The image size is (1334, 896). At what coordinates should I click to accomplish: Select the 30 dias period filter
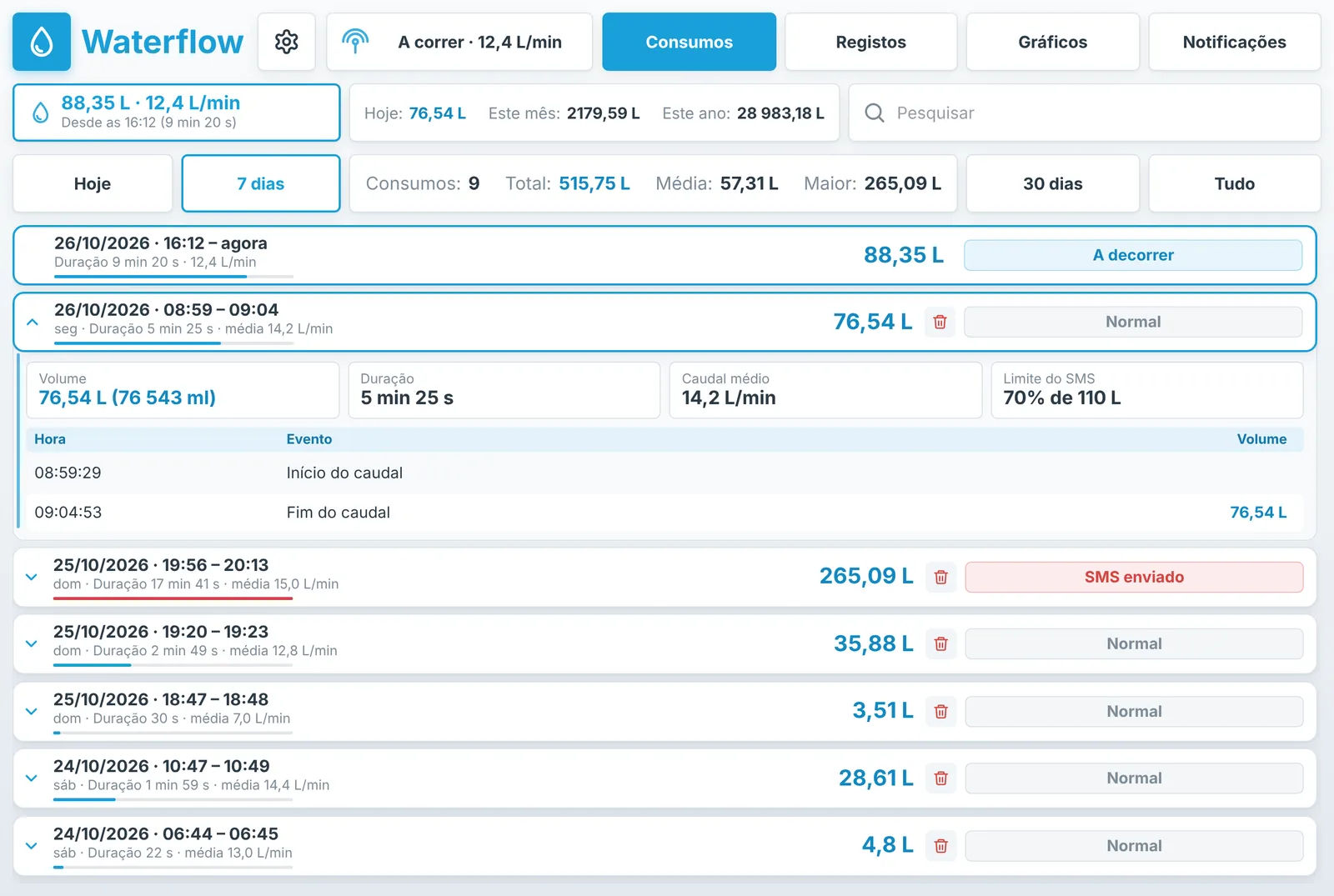coord(1053,183)
